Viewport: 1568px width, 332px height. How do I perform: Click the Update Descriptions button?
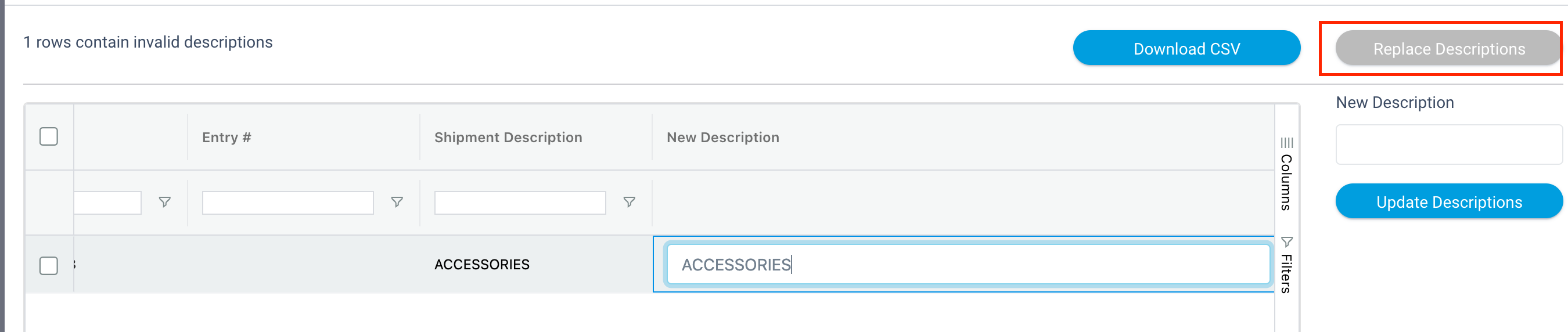click(x=1449, y=201)
